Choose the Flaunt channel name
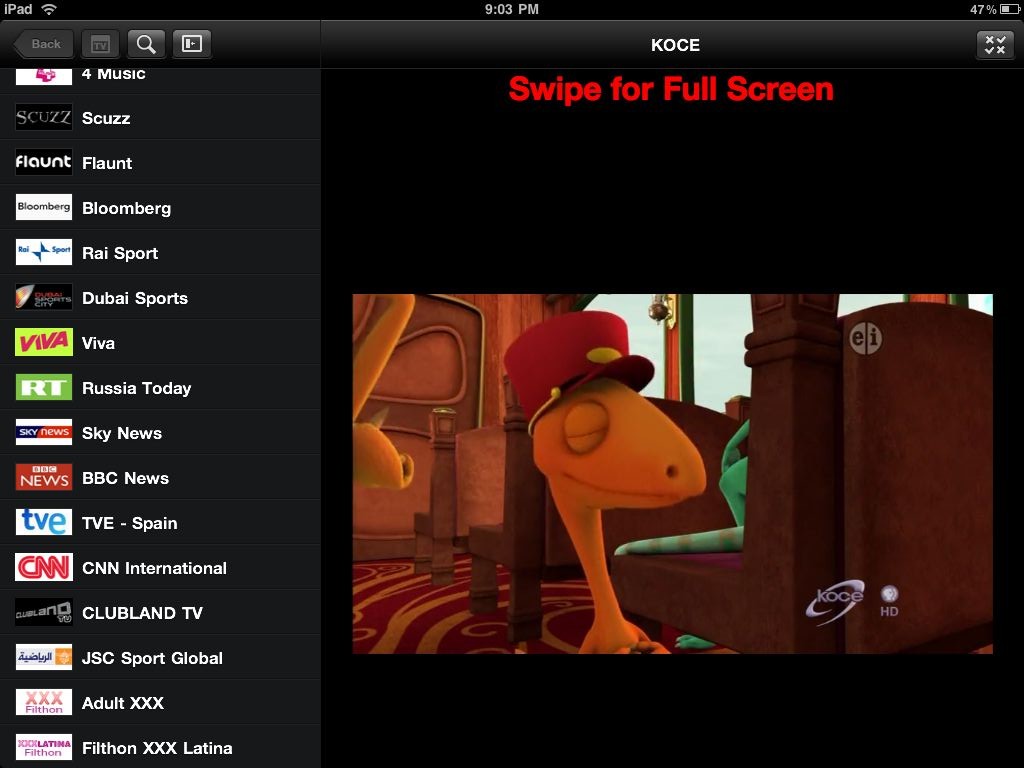Image resolution: width=1024 pixels, height=768 pixels. click(107, 163)
